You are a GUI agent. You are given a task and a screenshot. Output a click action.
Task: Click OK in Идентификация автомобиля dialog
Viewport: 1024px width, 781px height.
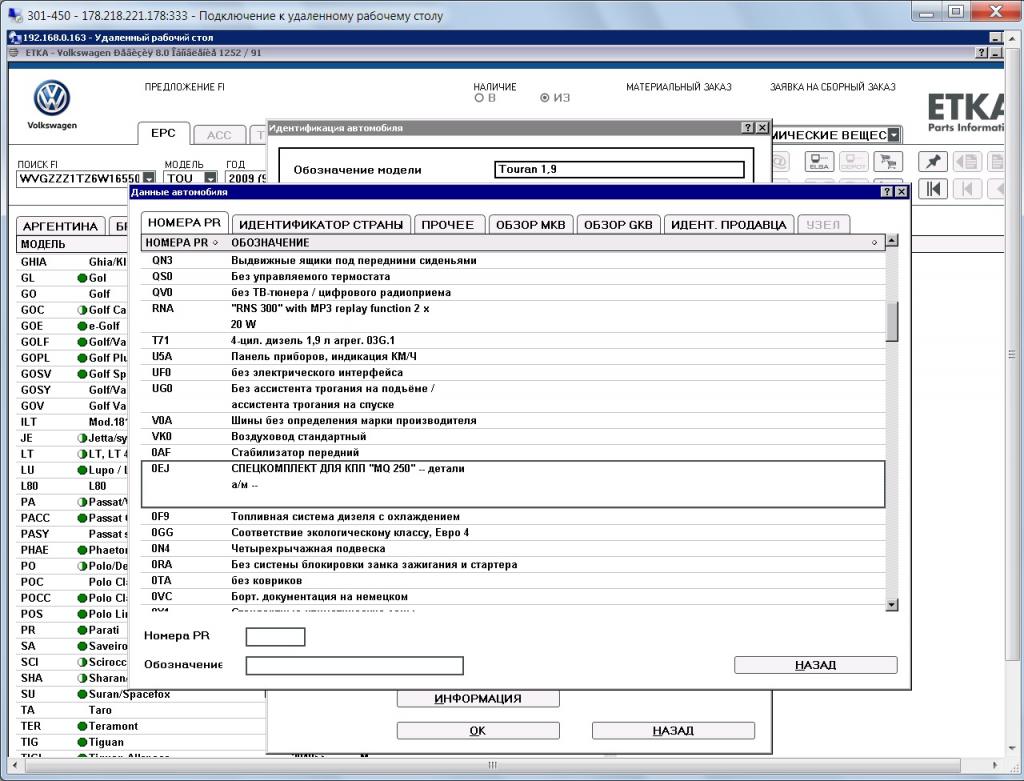(478, 730)
